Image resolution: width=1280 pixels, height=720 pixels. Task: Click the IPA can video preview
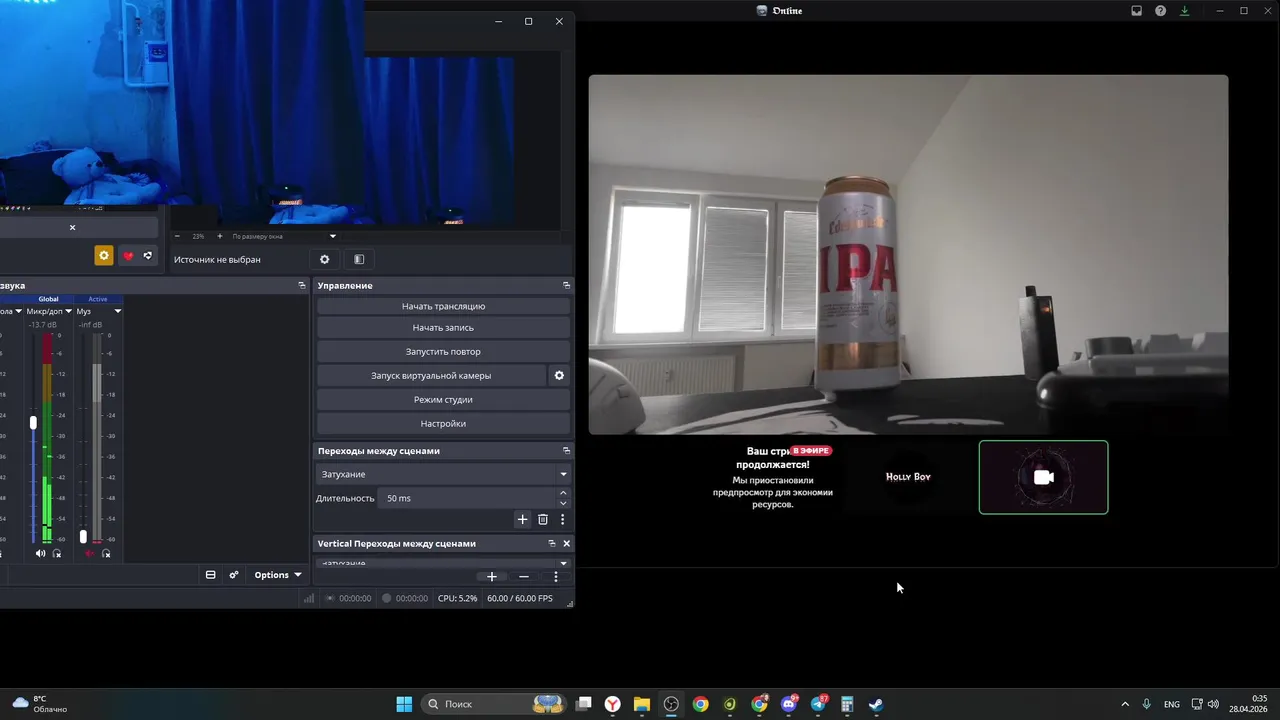click(908, 255)
